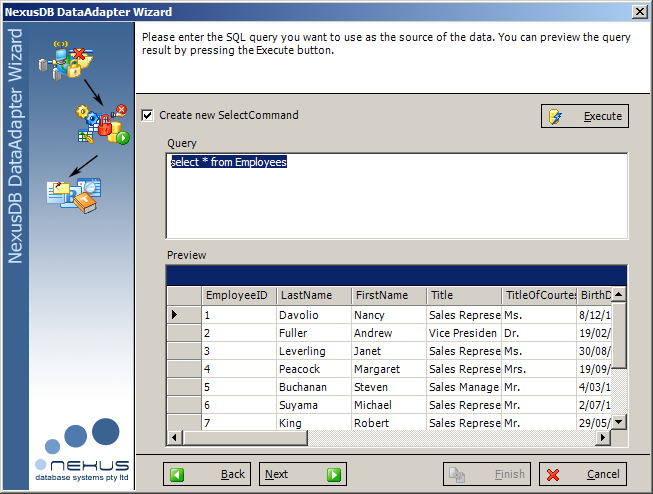Click the Steven first name cell

point(389,387)
